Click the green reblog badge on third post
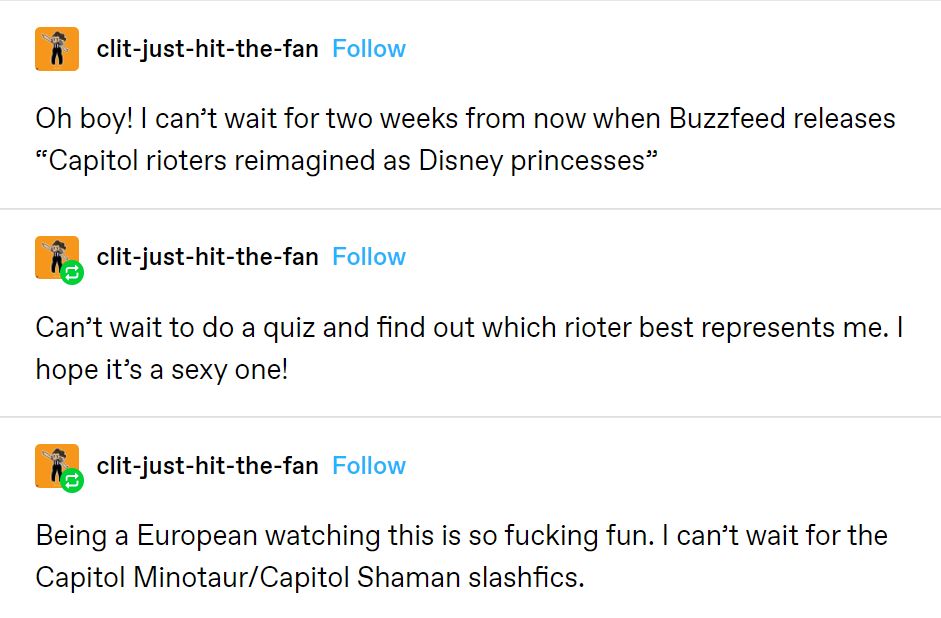This screenshot has height=618, width=941. pos(72,482)
